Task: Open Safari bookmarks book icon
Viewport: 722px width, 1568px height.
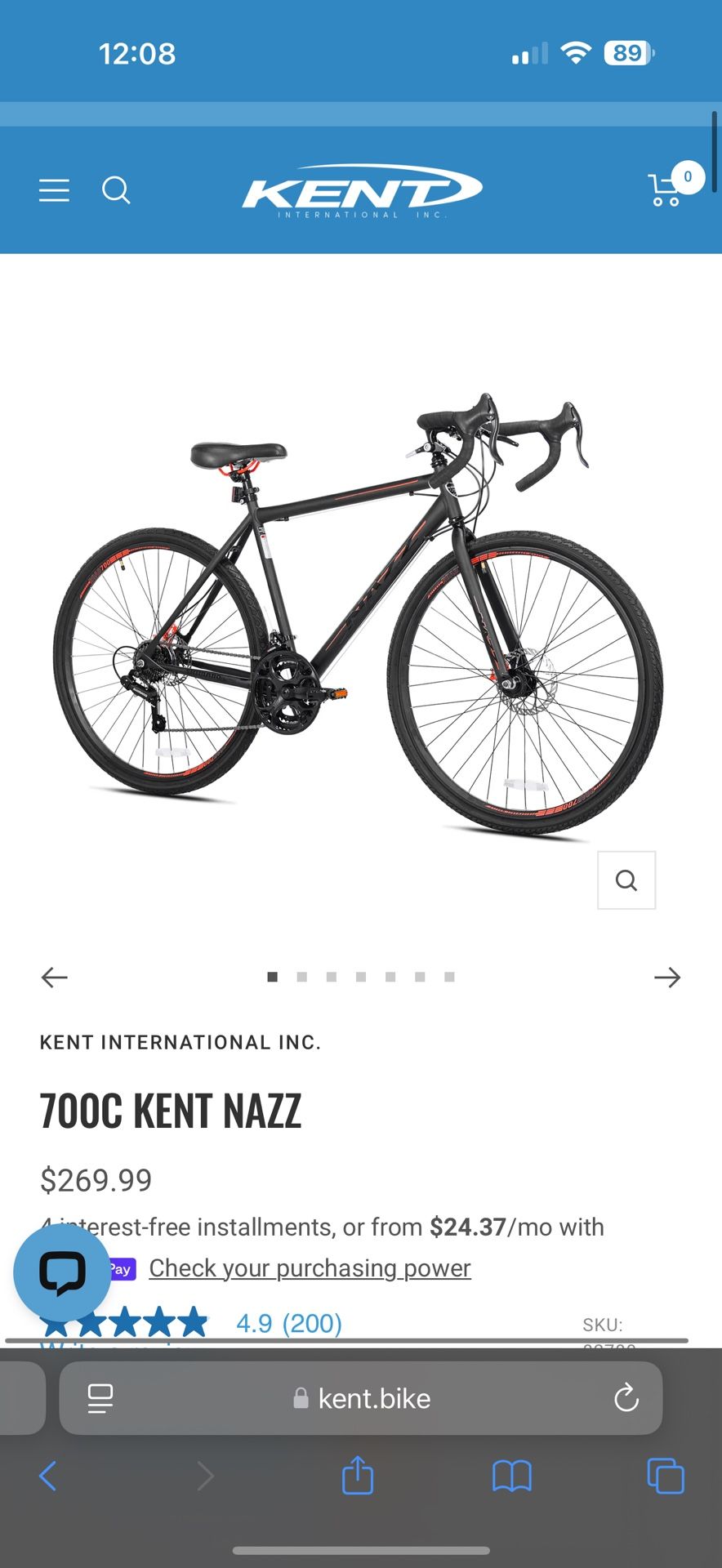Action: click(512, 1477)
